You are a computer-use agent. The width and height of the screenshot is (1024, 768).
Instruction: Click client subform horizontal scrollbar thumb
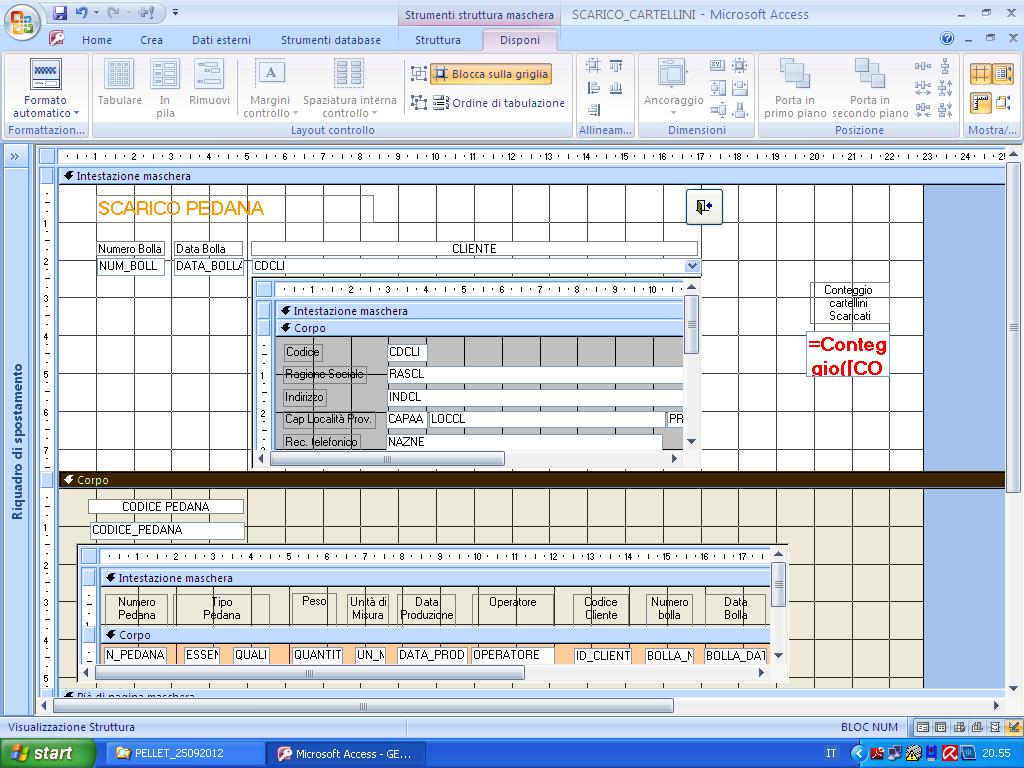tap(387, 459)
